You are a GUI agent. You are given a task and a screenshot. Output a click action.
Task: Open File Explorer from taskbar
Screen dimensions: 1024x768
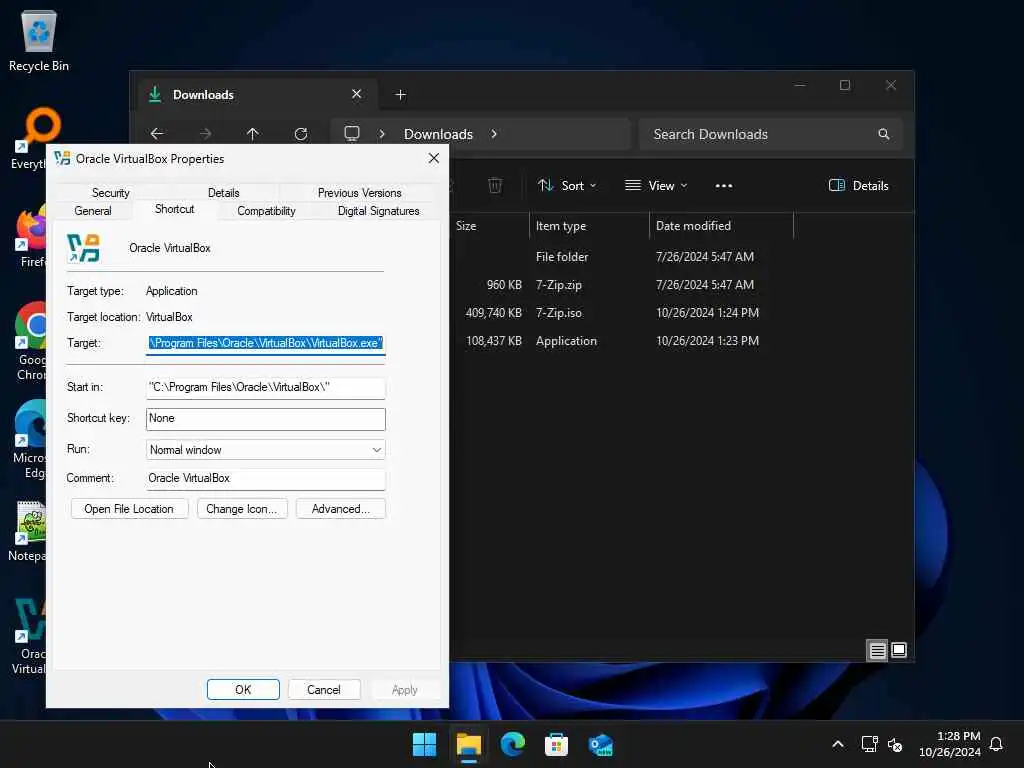coord(469,744)
